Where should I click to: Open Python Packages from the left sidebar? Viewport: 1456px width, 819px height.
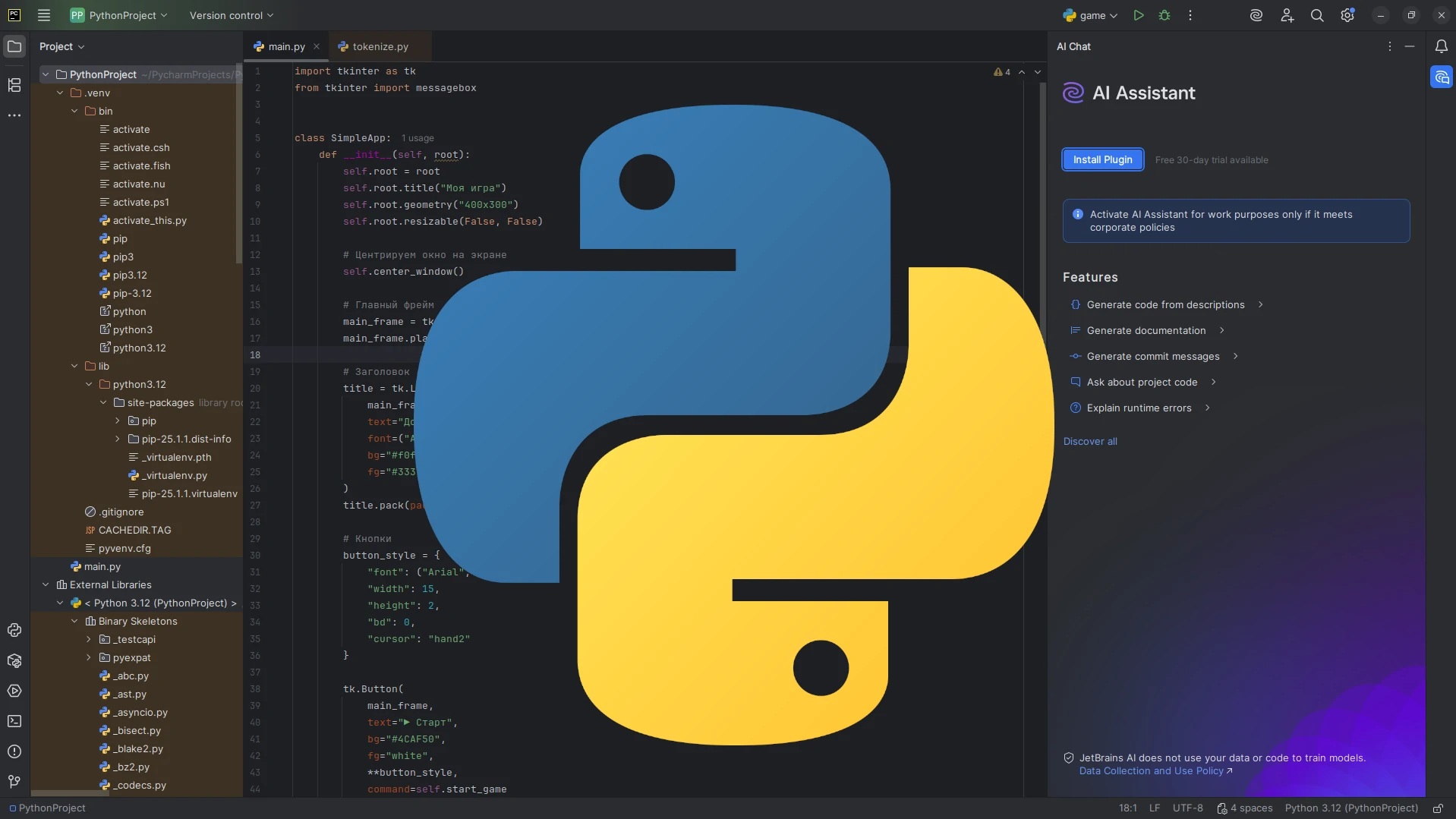(x=14, y=661)
